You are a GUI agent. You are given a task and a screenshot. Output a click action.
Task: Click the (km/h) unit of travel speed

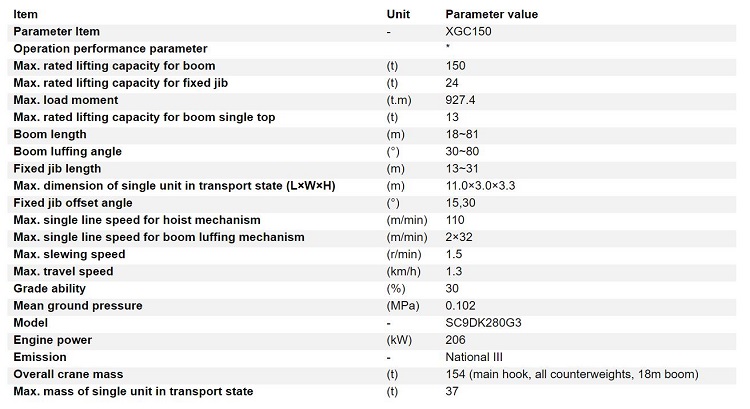point(403,272)
